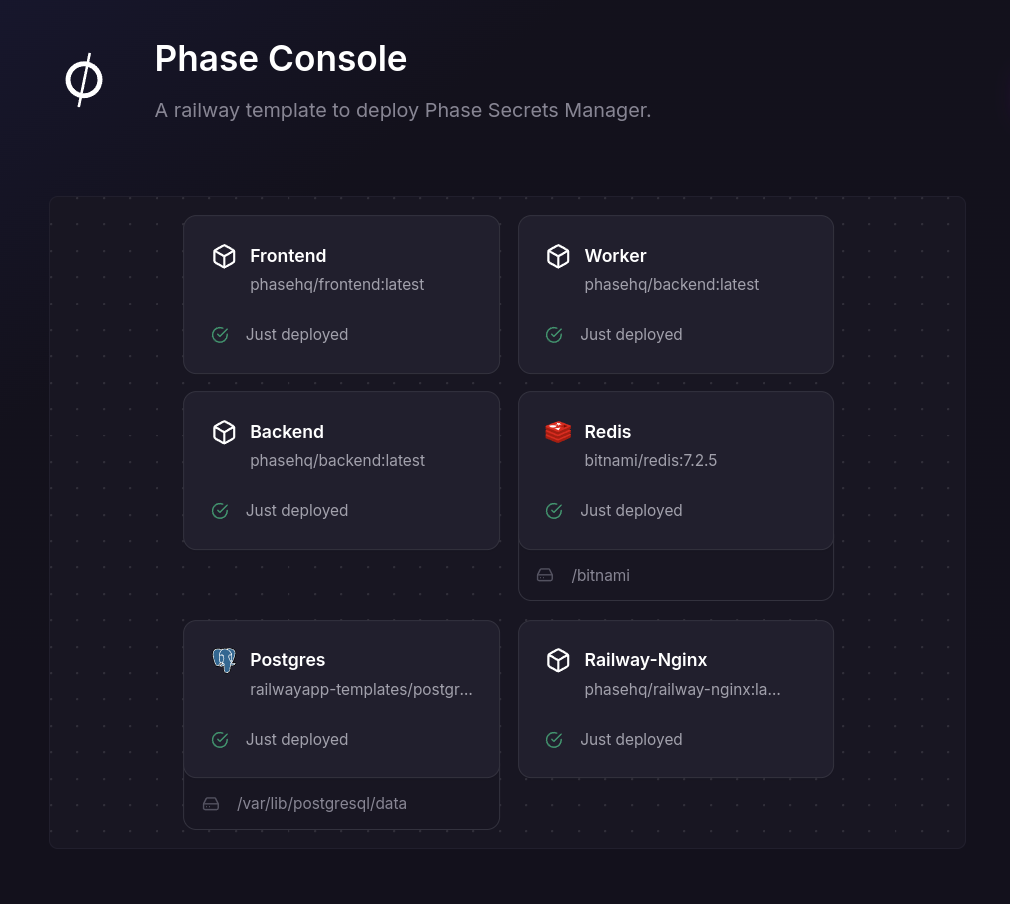Image resolution: width=1010 pixels, height=904 pixels.
Task: Click the volume disk icon beside /bitnami
Action: coord(544,575)
